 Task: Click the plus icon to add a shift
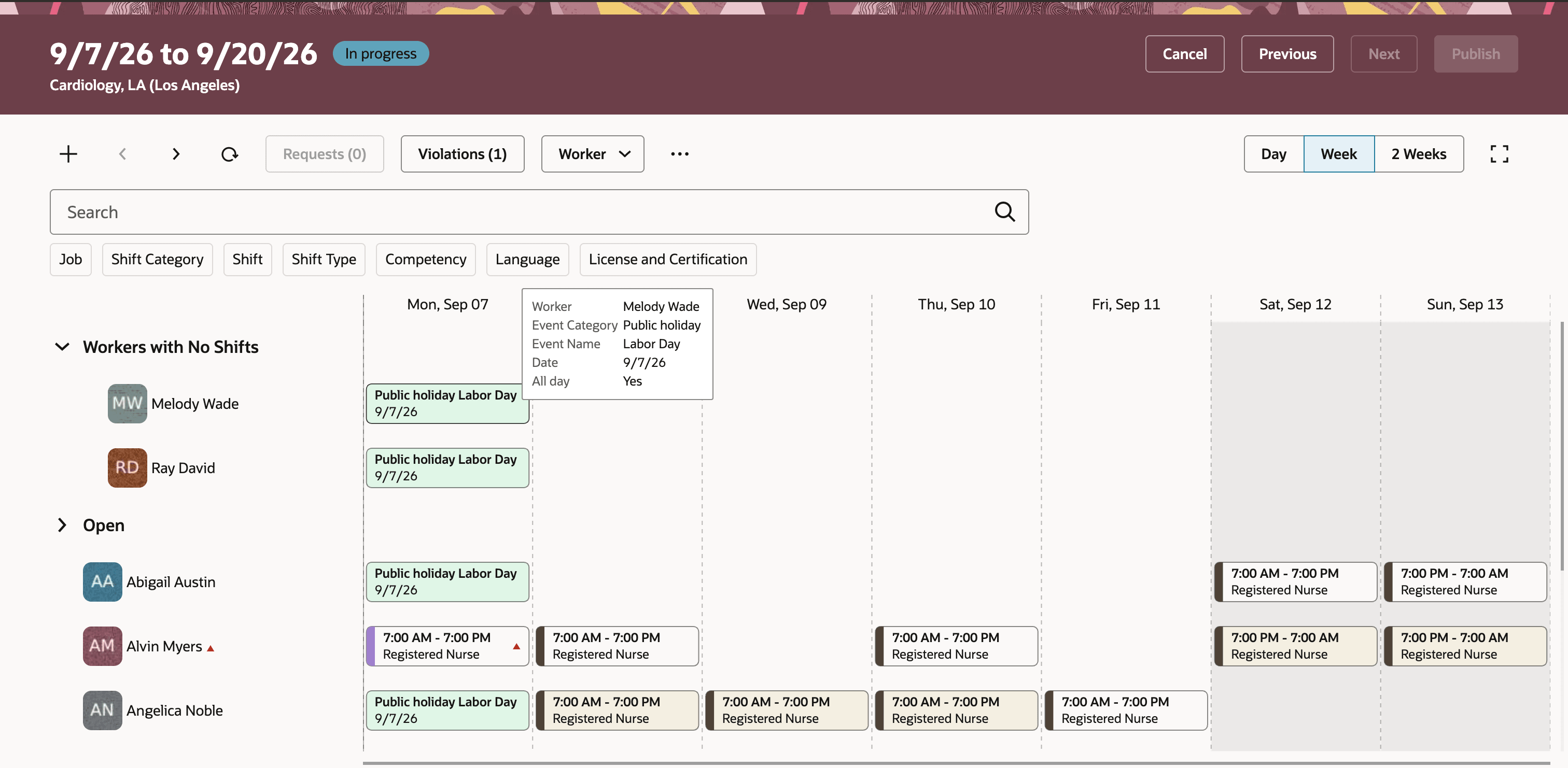point(68,154)
